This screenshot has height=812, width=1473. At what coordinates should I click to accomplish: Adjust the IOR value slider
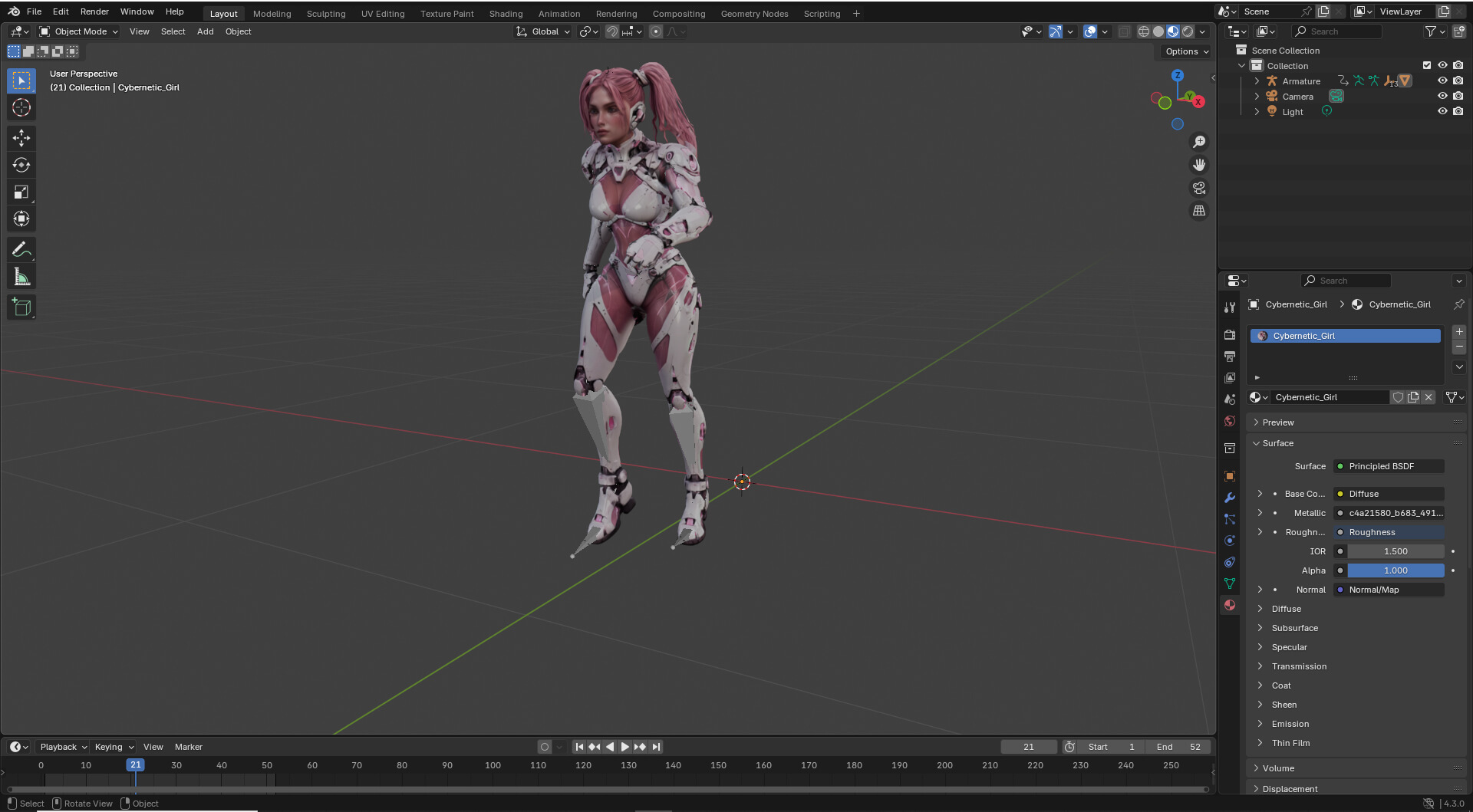(1396, 551)
